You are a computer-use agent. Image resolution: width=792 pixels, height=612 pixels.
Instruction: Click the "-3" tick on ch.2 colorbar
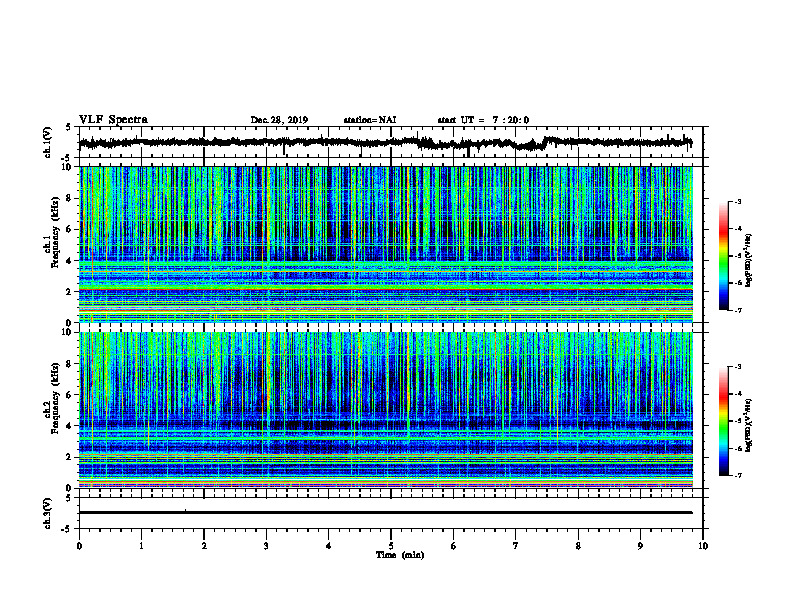click(738, 367)
